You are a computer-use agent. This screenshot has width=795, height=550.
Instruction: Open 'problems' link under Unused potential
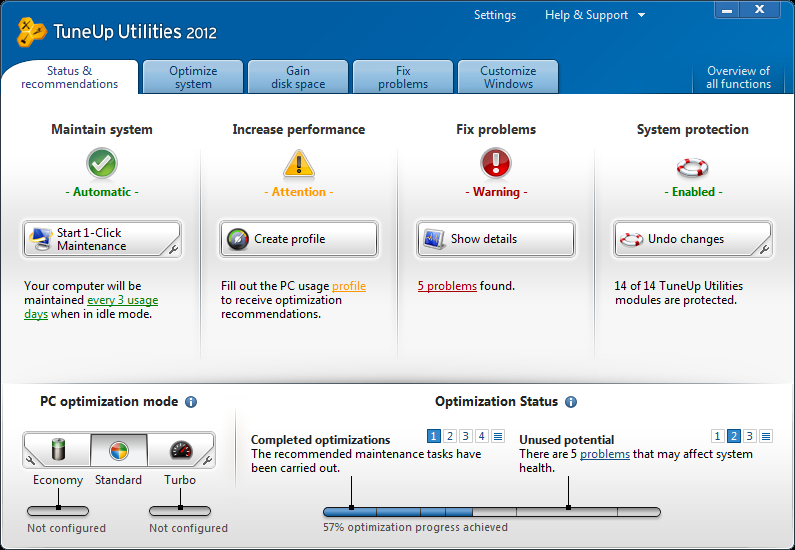pyautogui.click(x=605, y=454)
